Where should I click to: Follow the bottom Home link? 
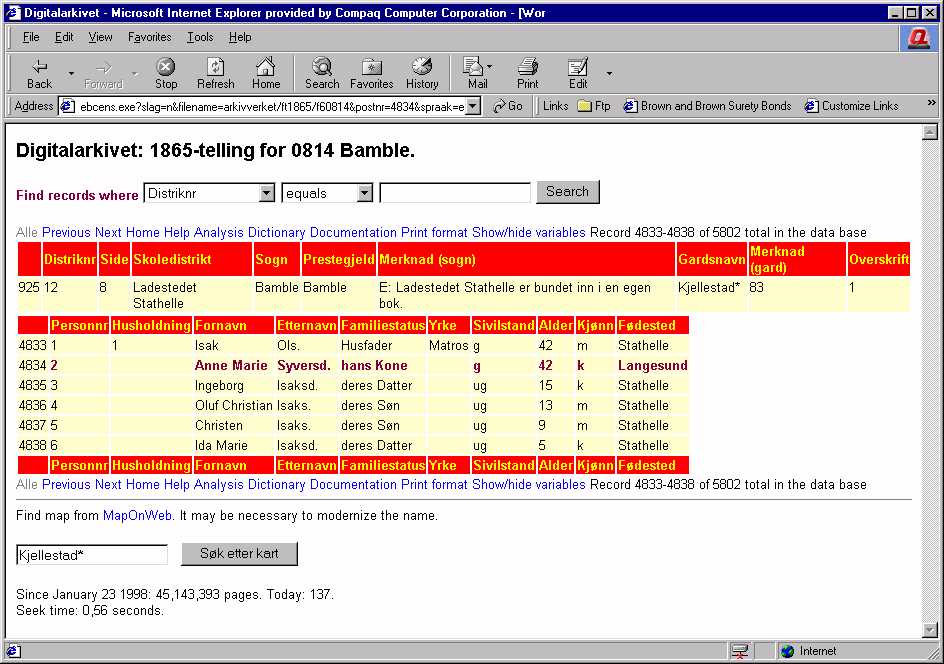coord(143,484)
